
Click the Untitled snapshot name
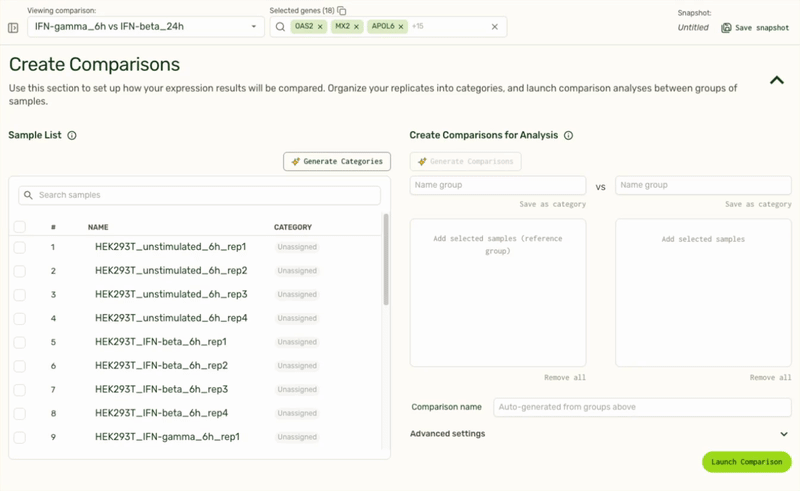[x=693, y=28]
